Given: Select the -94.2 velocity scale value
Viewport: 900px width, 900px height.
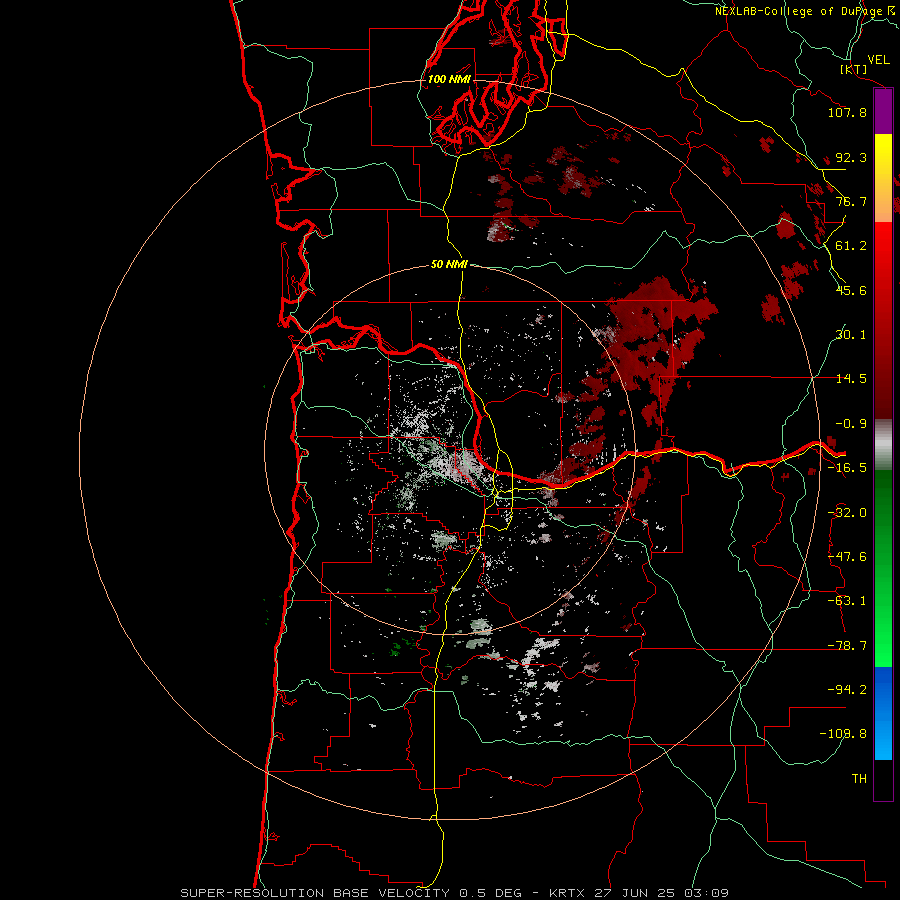Looking at the screenshot, I should pyautogui.click(x=847, y=689).
